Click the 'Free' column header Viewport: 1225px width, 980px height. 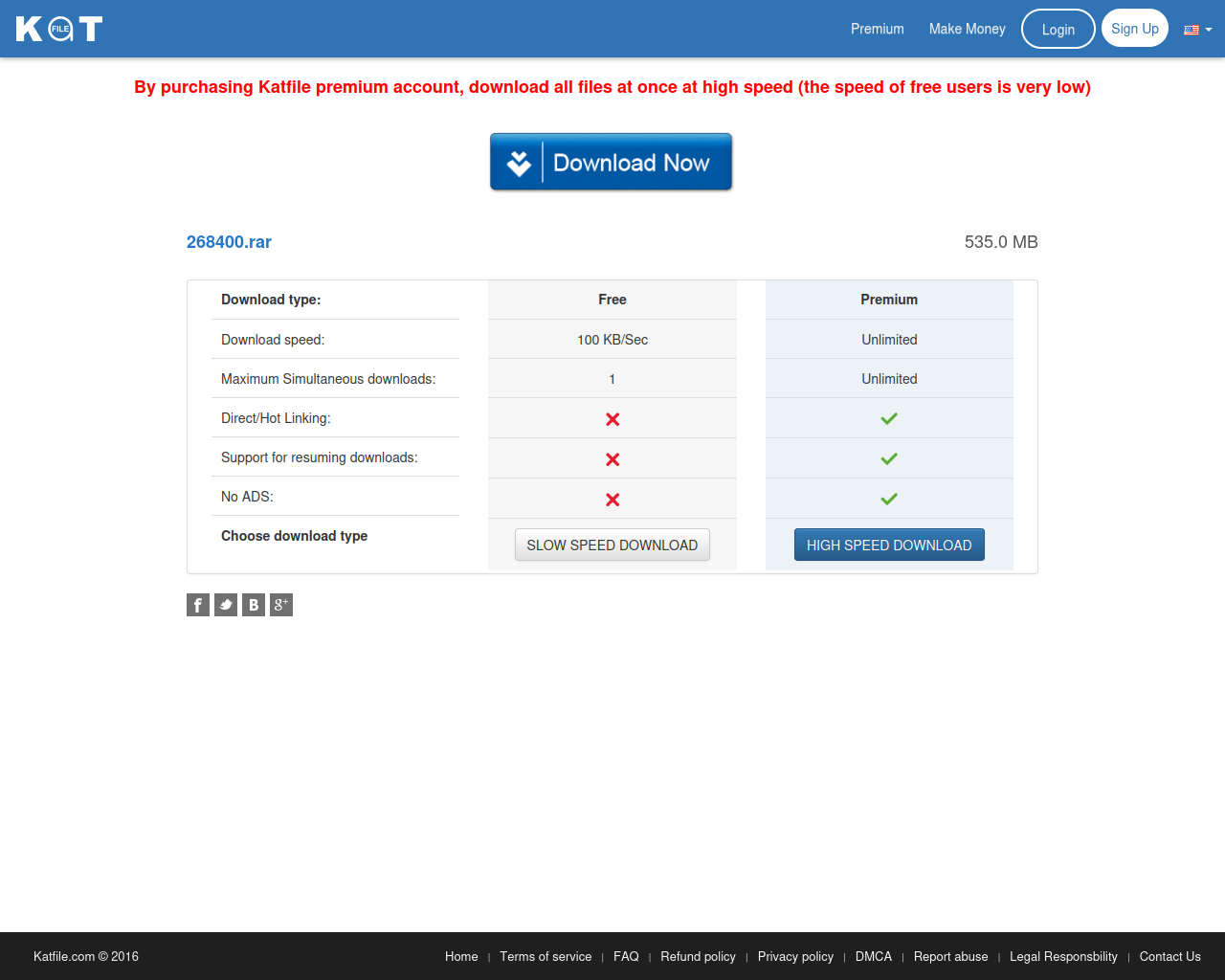(612, 300)
